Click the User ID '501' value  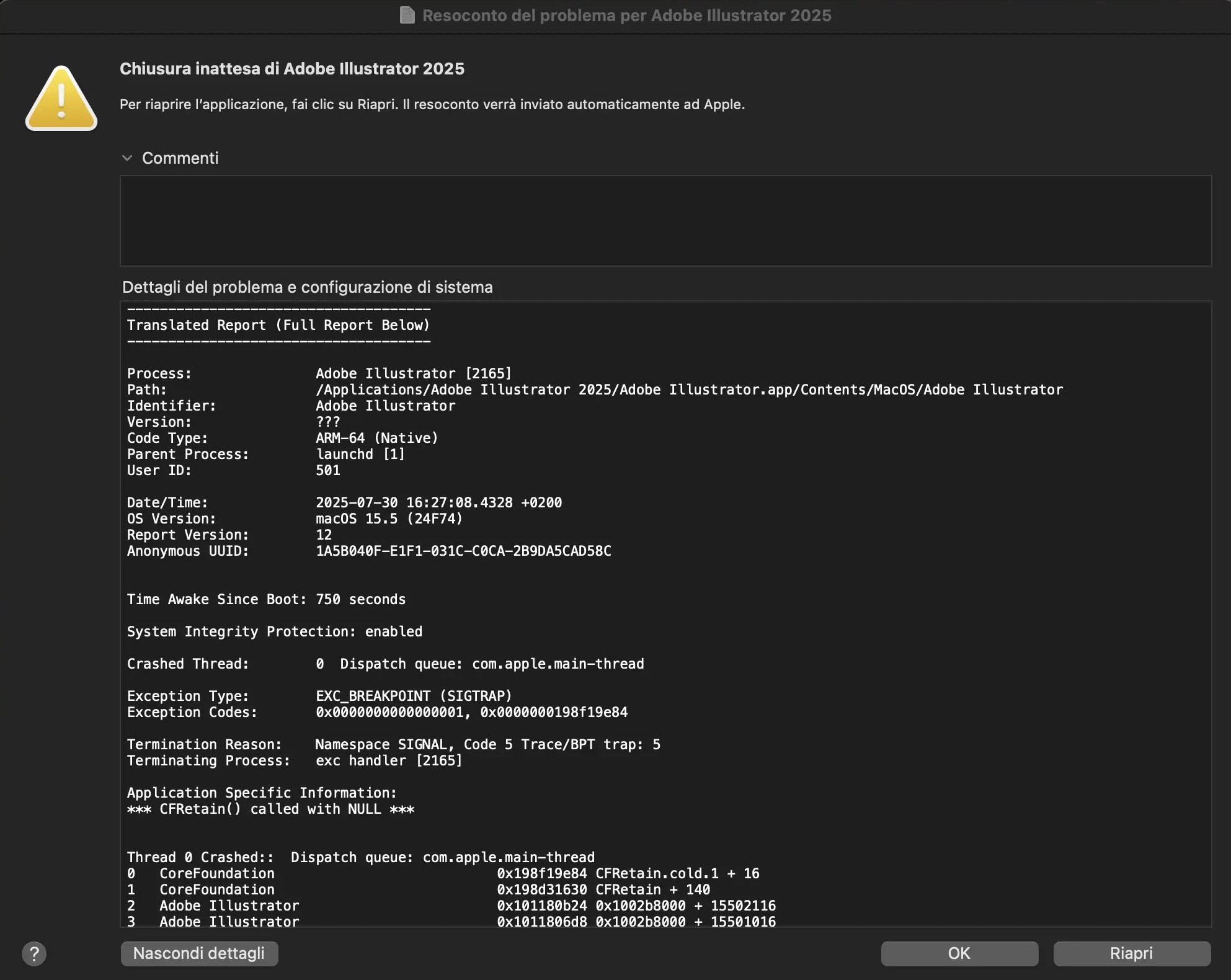[x=328, y=470]
